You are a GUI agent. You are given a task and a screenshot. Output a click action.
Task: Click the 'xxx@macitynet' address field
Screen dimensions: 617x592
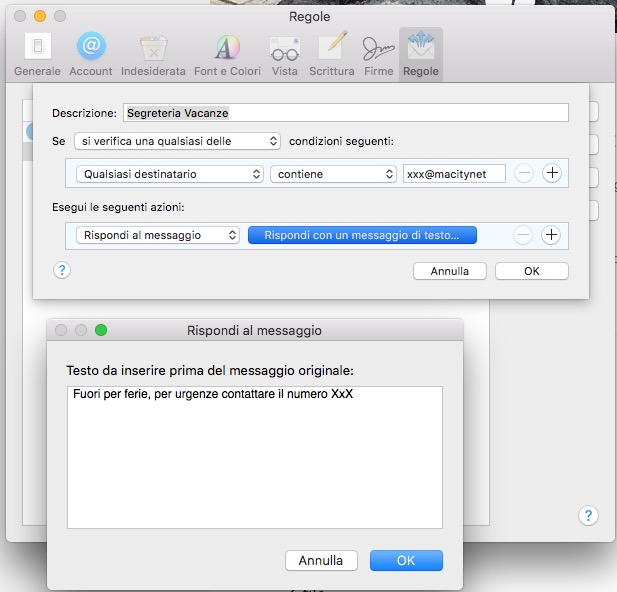(454, 174)
